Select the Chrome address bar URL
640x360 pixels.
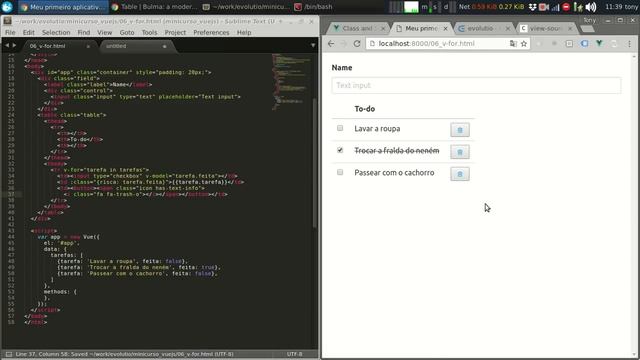(427, 44)
